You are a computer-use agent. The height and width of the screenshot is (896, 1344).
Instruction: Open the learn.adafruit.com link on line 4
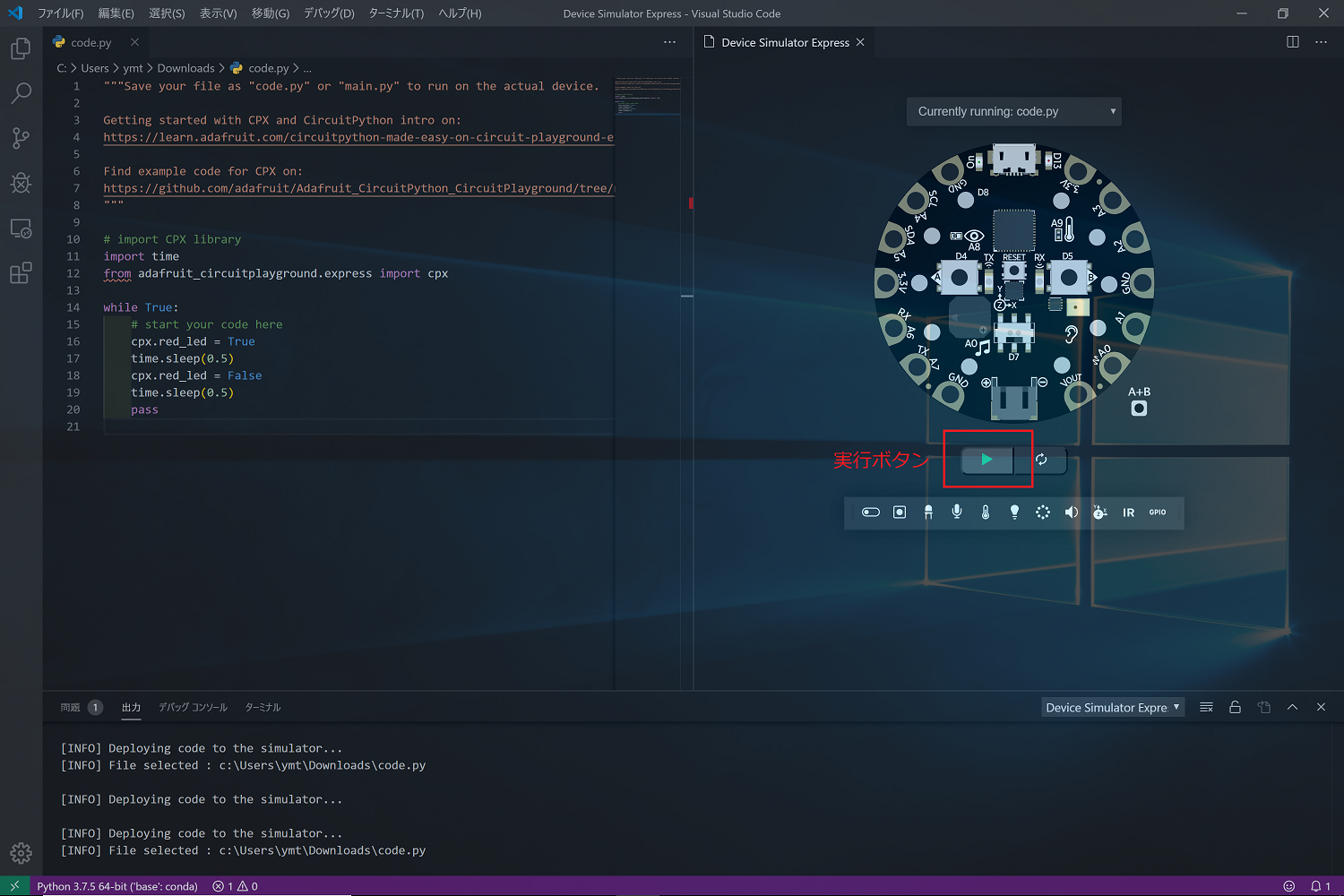pos(358,137)
